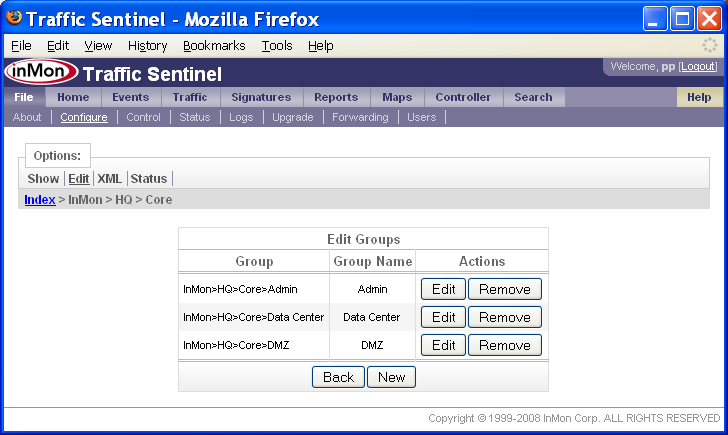Open the Forwarding submenu item
The width and height of the screenshot is (728, 435).
[x=360, y=117]
